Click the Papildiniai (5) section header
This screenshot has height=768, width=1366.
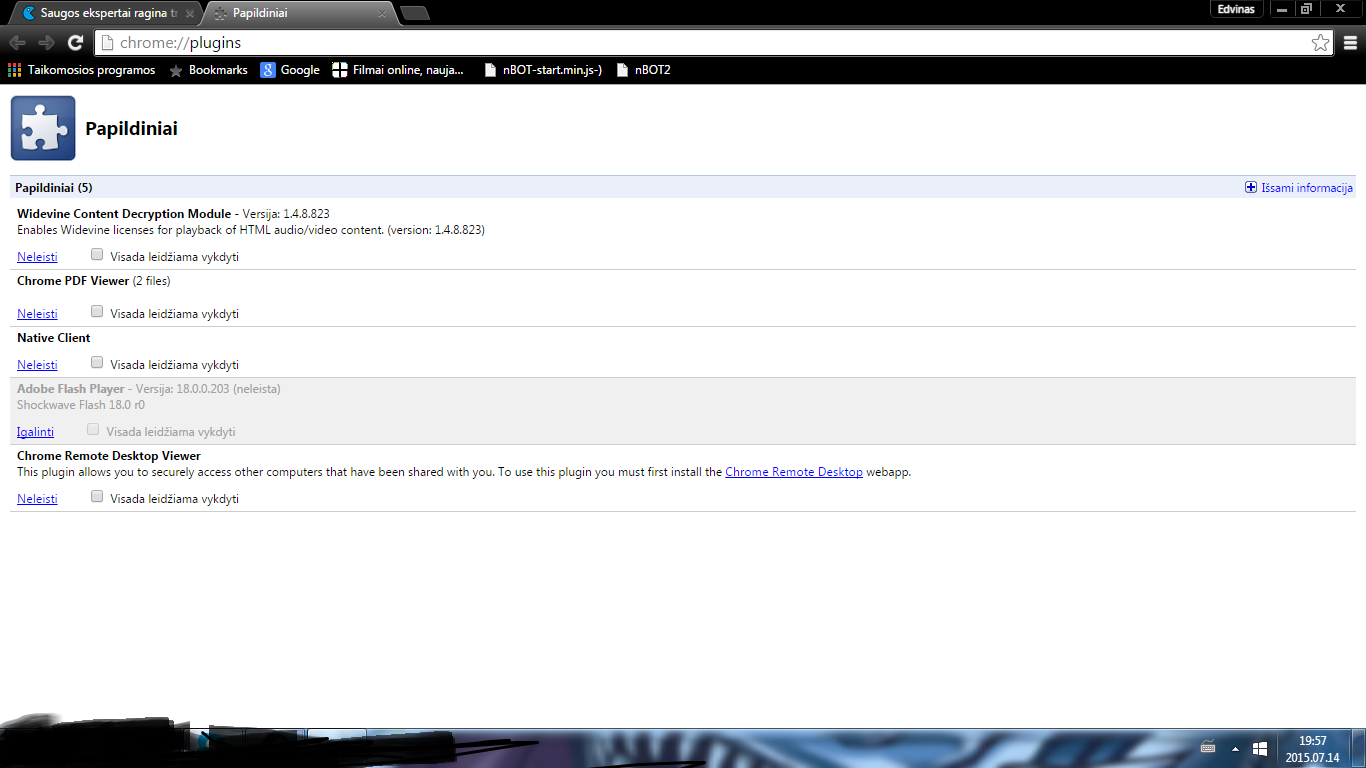tap(54, 188)
